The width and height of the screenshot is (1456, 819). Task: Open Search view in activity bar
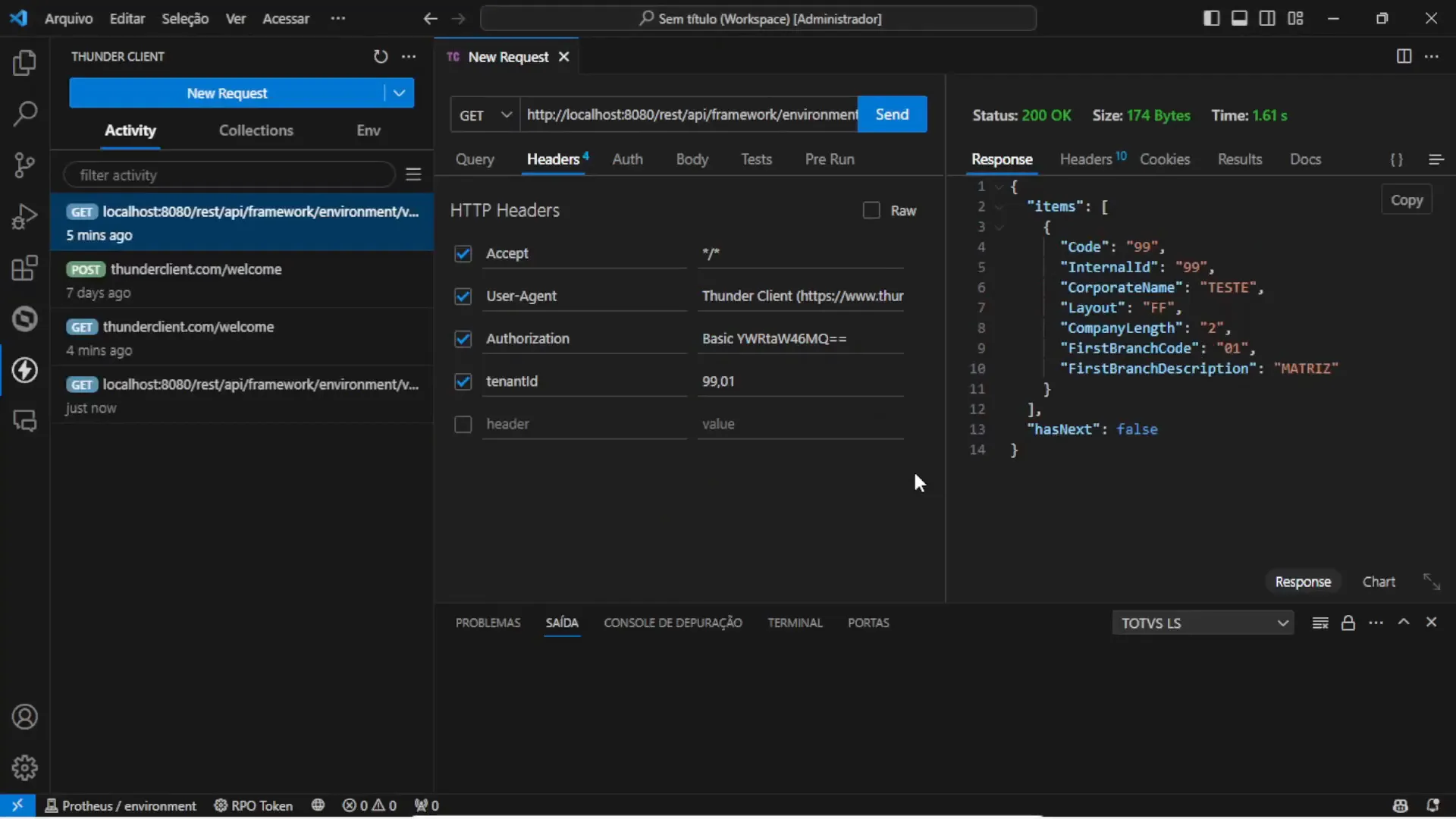(25, 113)
